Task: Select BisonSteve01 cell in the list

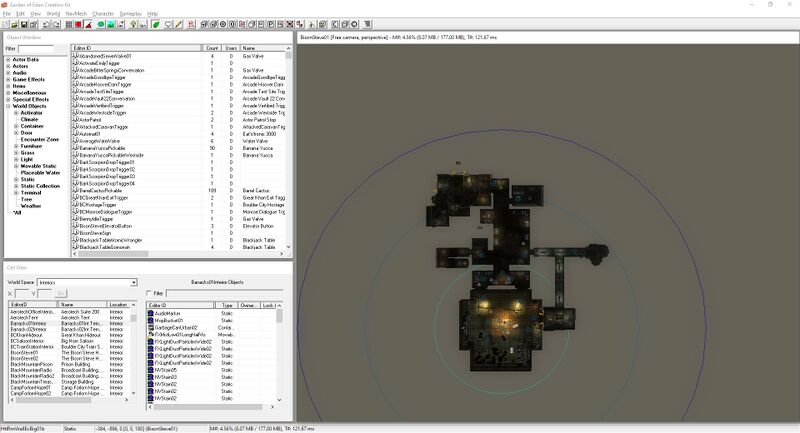Action: (x=24, y=353)
